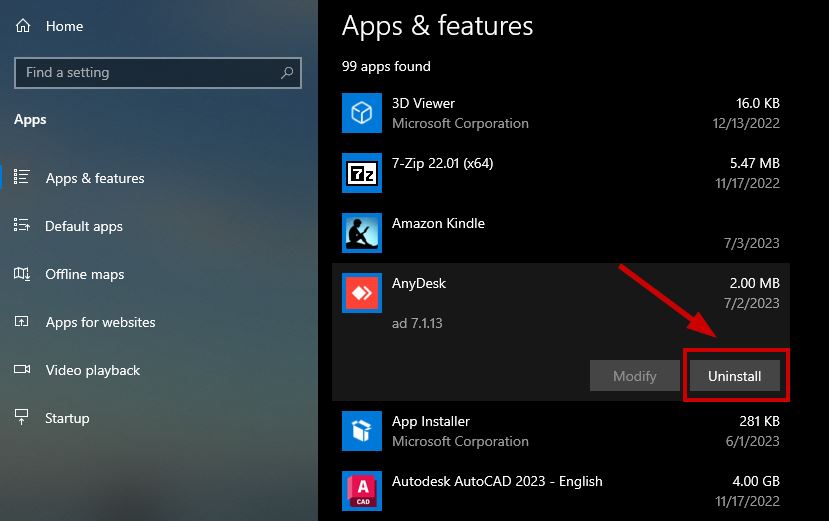Select Autodesk AutoCAD 2023 - English name

pyautogui.click(x=497, y=481)
